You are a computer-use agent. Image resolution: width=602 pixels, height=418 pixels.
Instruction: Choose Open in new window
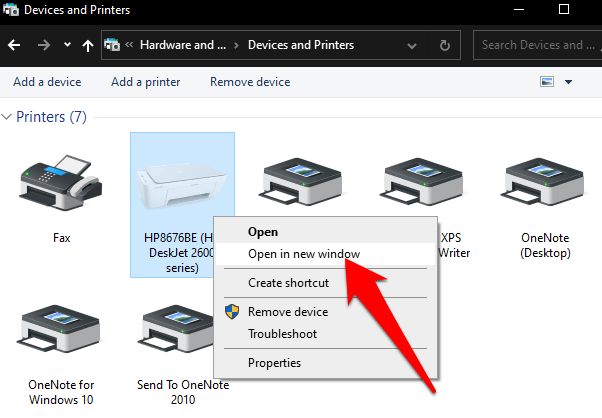point(304,254)
